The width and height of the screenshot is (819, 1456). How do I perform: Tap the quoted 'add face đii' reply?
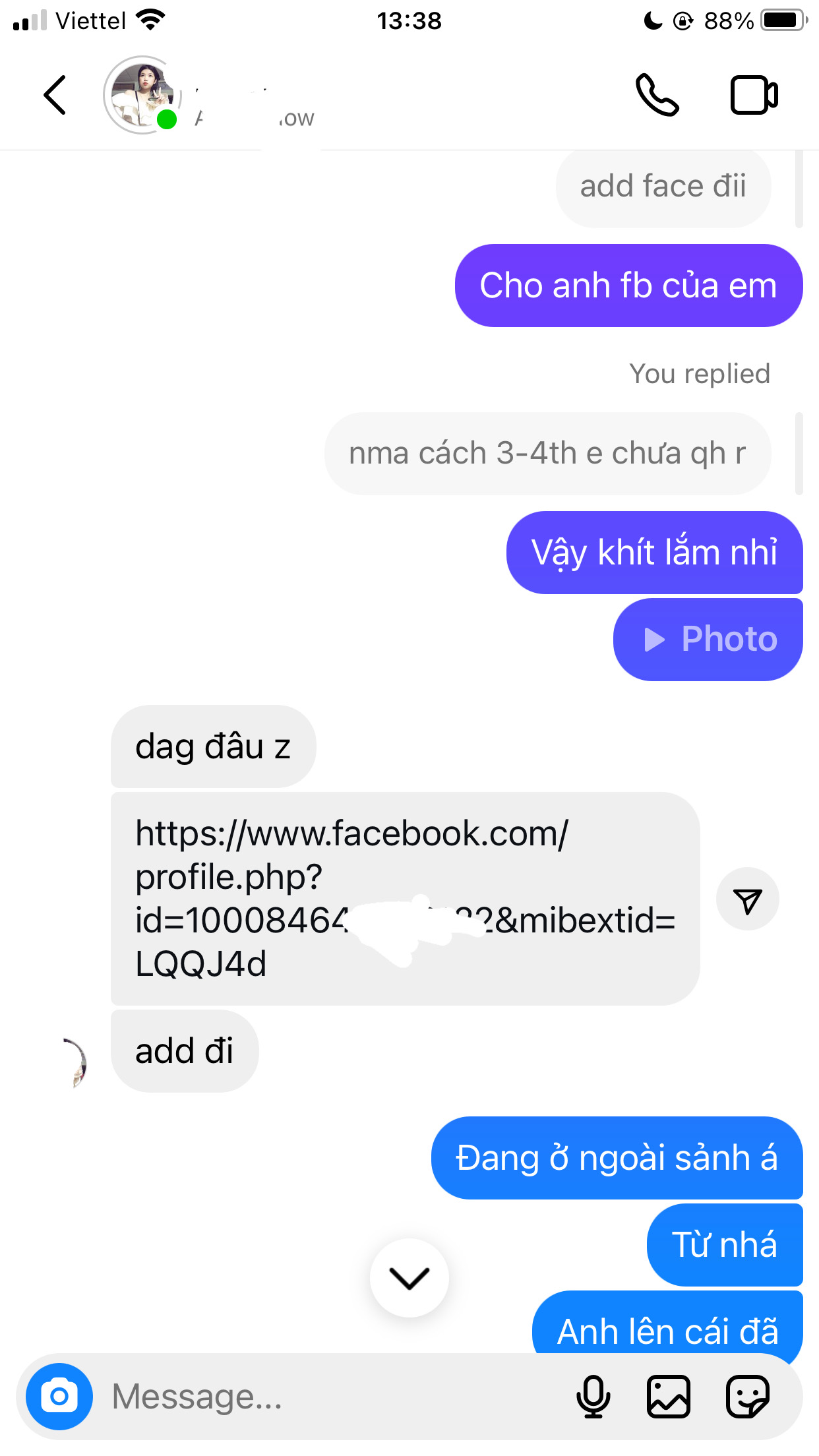(x=663, y=187)
